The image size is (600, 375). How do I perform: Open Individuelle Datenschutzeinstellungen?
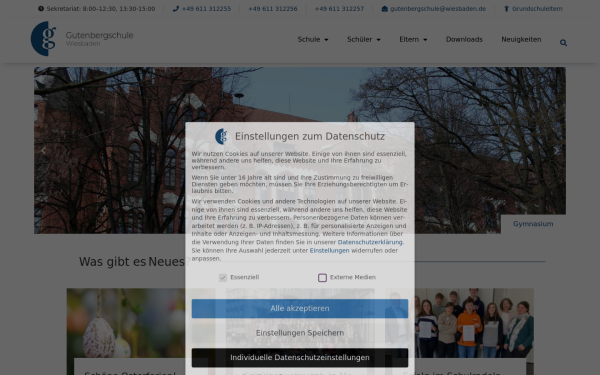[300, 358]
